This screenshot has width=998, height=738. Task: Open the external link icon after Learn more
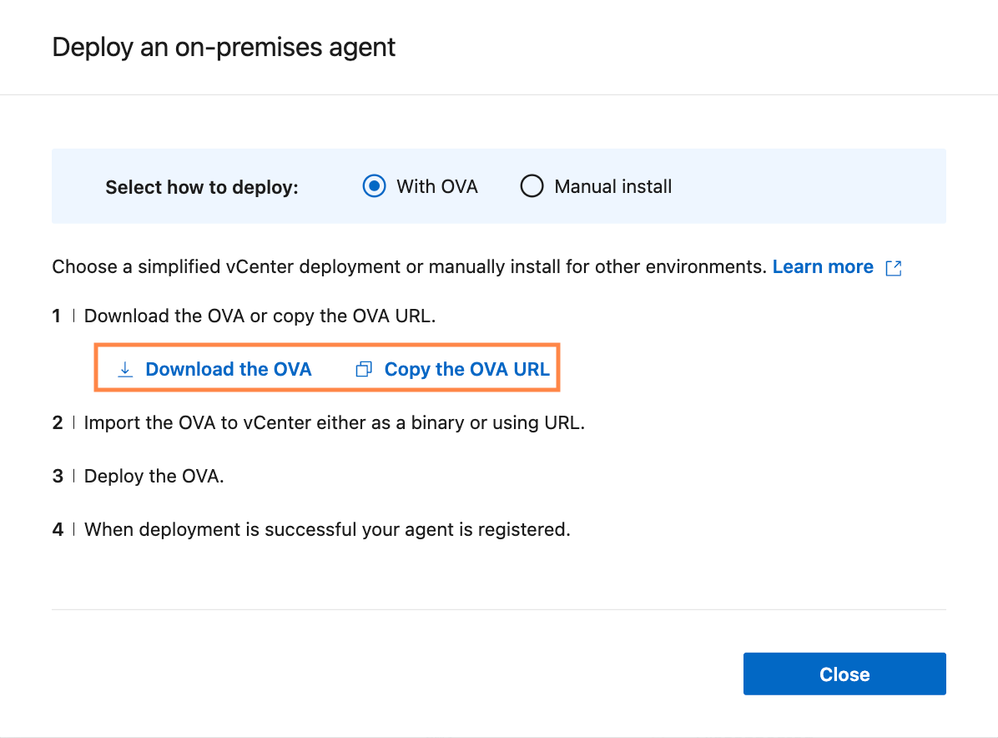[894, 268]
